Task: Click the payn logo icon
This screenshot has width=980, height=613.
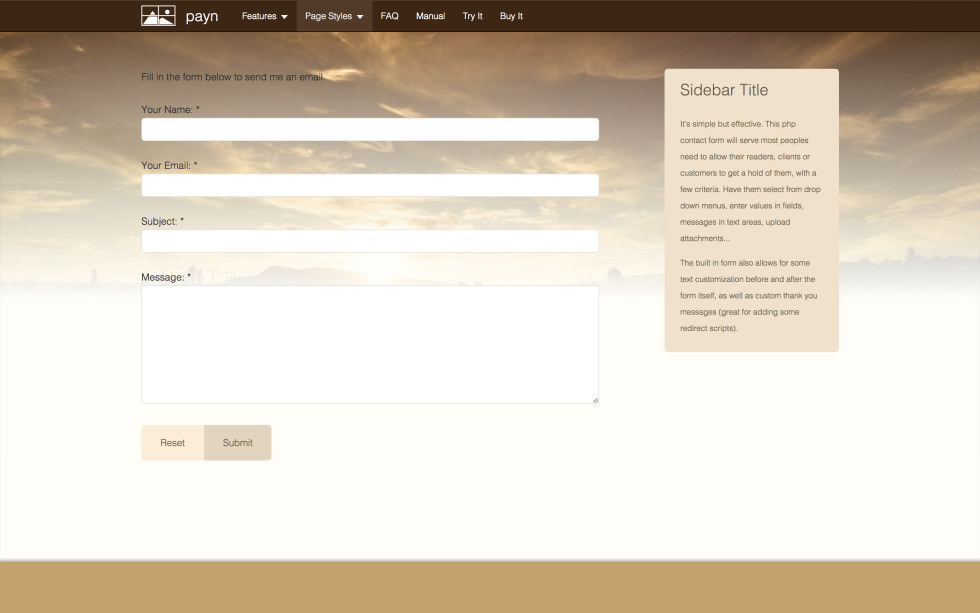Action: coord(158,16)
